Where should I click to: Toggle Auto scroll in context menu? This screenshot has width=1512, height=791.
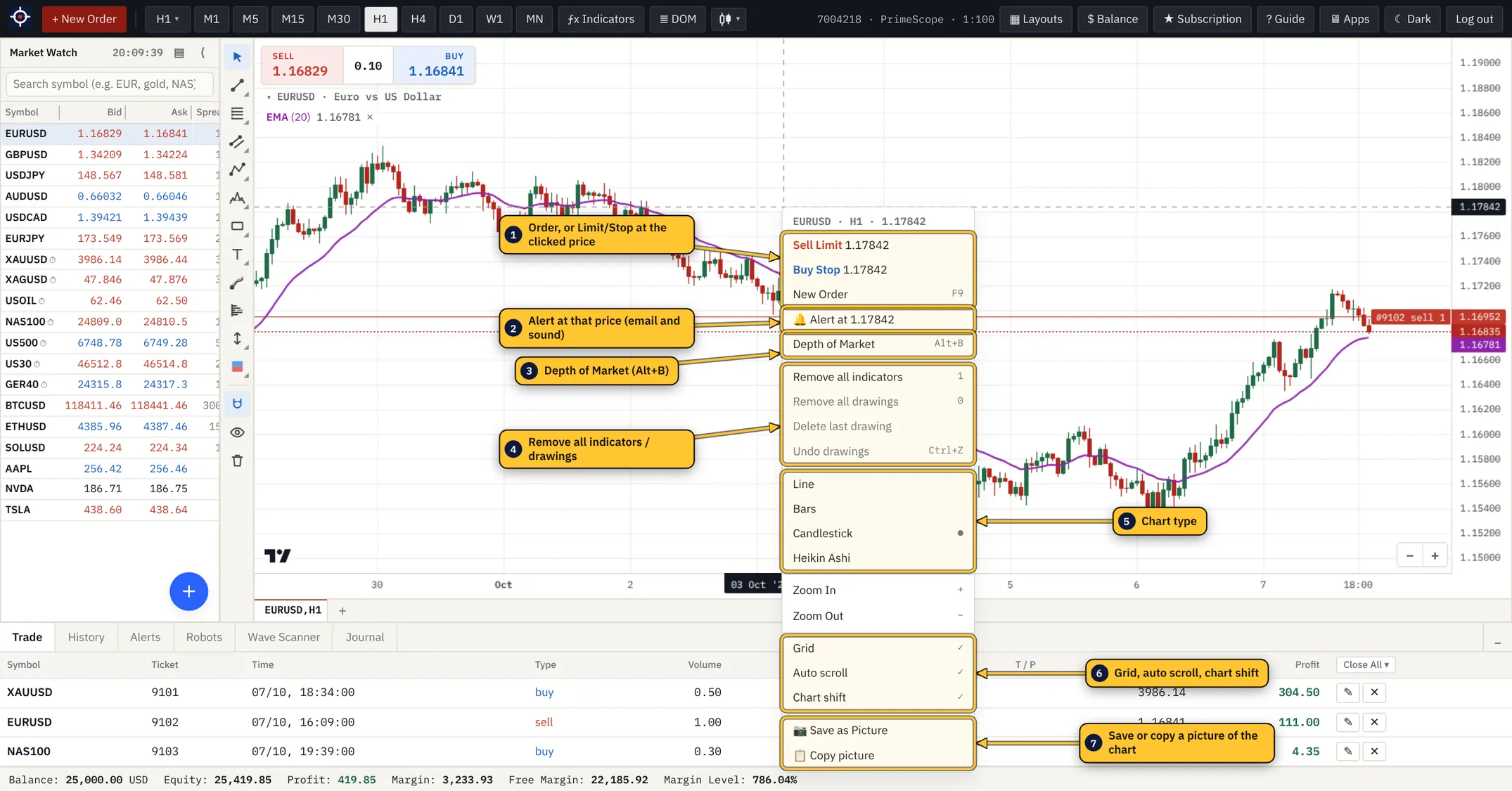tap(878, 673)
